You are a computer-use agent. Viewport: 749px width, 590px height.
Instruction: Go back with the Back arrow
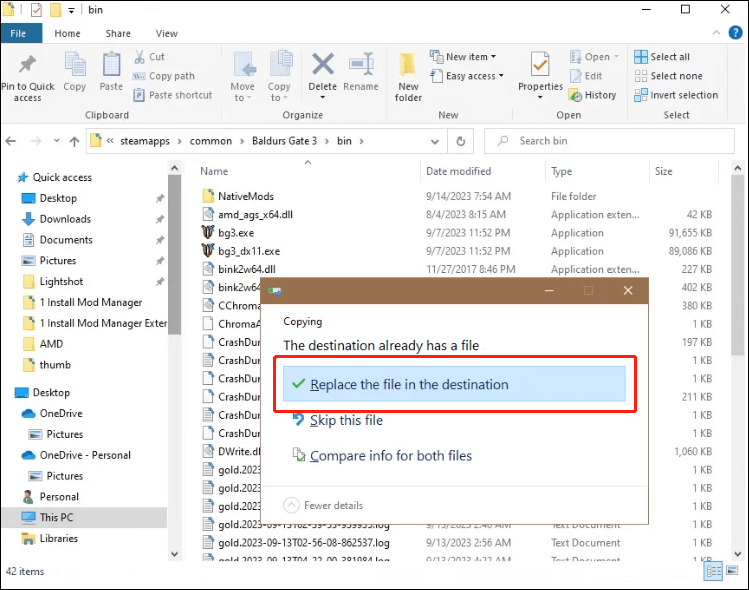[x=11, y=141]
